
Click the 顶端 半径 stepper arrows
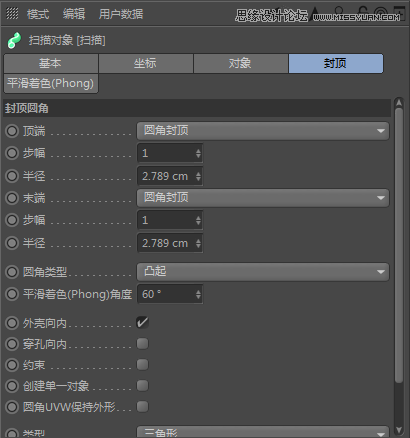198,176
